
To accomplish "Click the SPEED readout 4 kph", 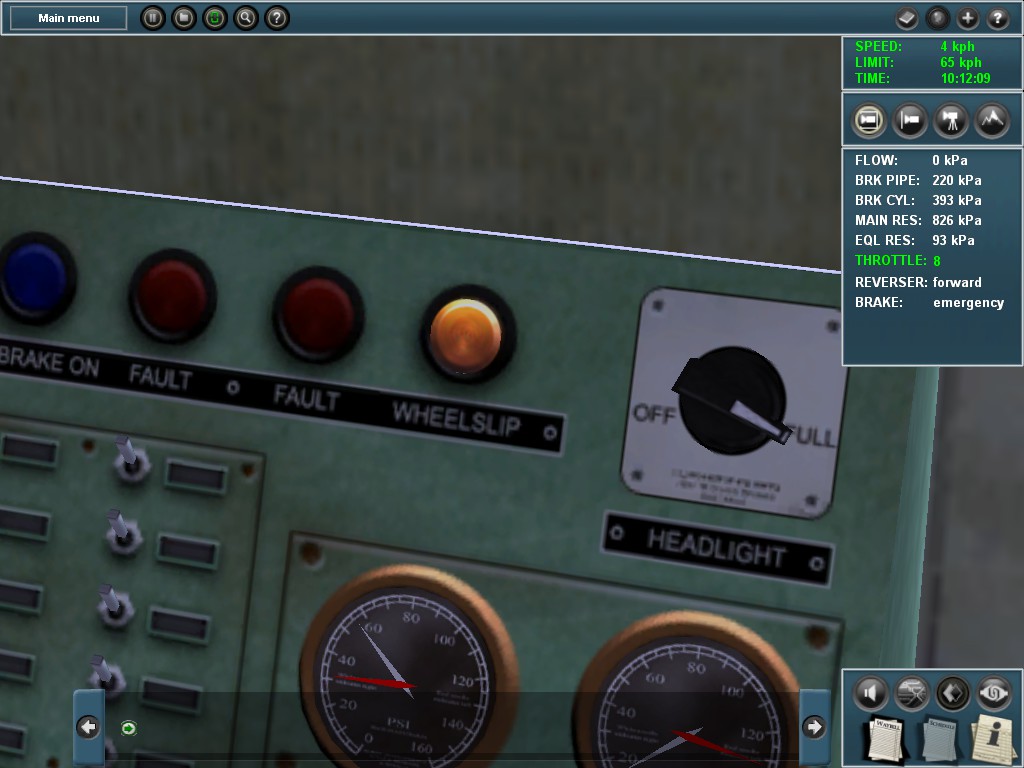I will pos(914,46).
